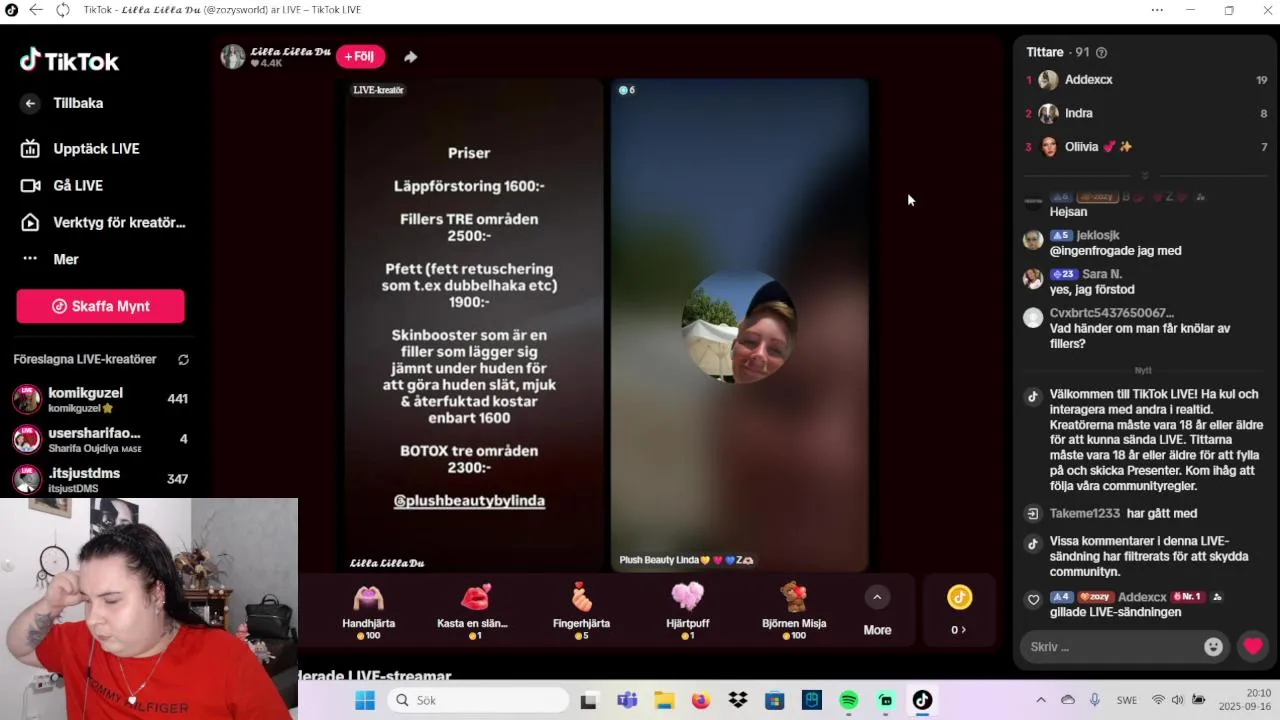This screenshot has width=1280, height=720.
Task: Open Verktyg för kreatörer menu item
Action: 103,222
